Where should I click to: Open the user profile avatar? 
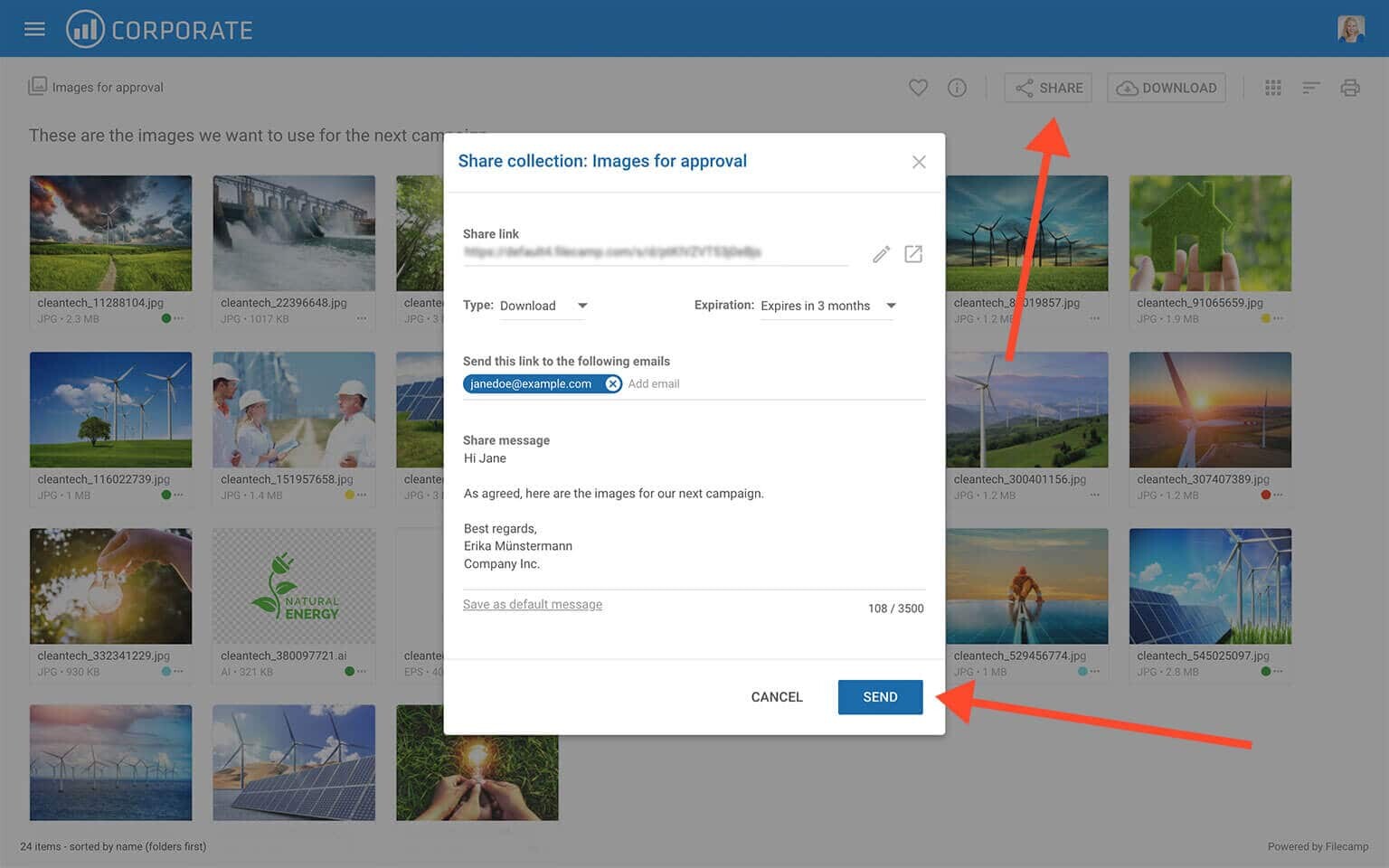coord(1351,29)
